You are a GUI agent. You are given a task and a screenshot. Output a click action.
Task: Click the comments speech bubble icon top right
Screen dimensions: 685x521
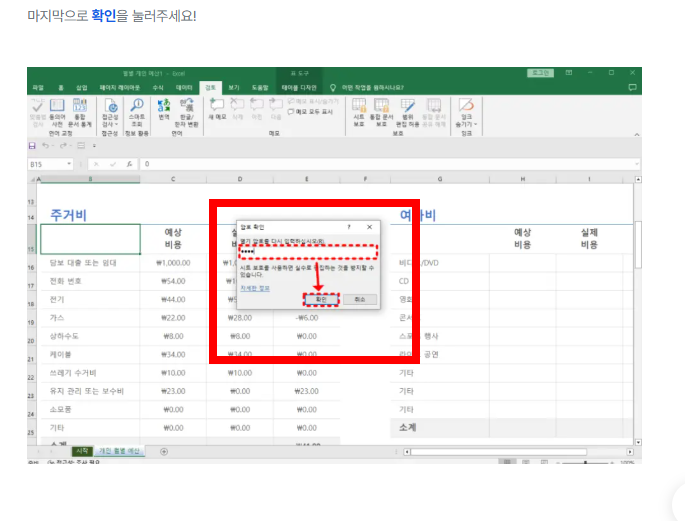tap(632, 88)
